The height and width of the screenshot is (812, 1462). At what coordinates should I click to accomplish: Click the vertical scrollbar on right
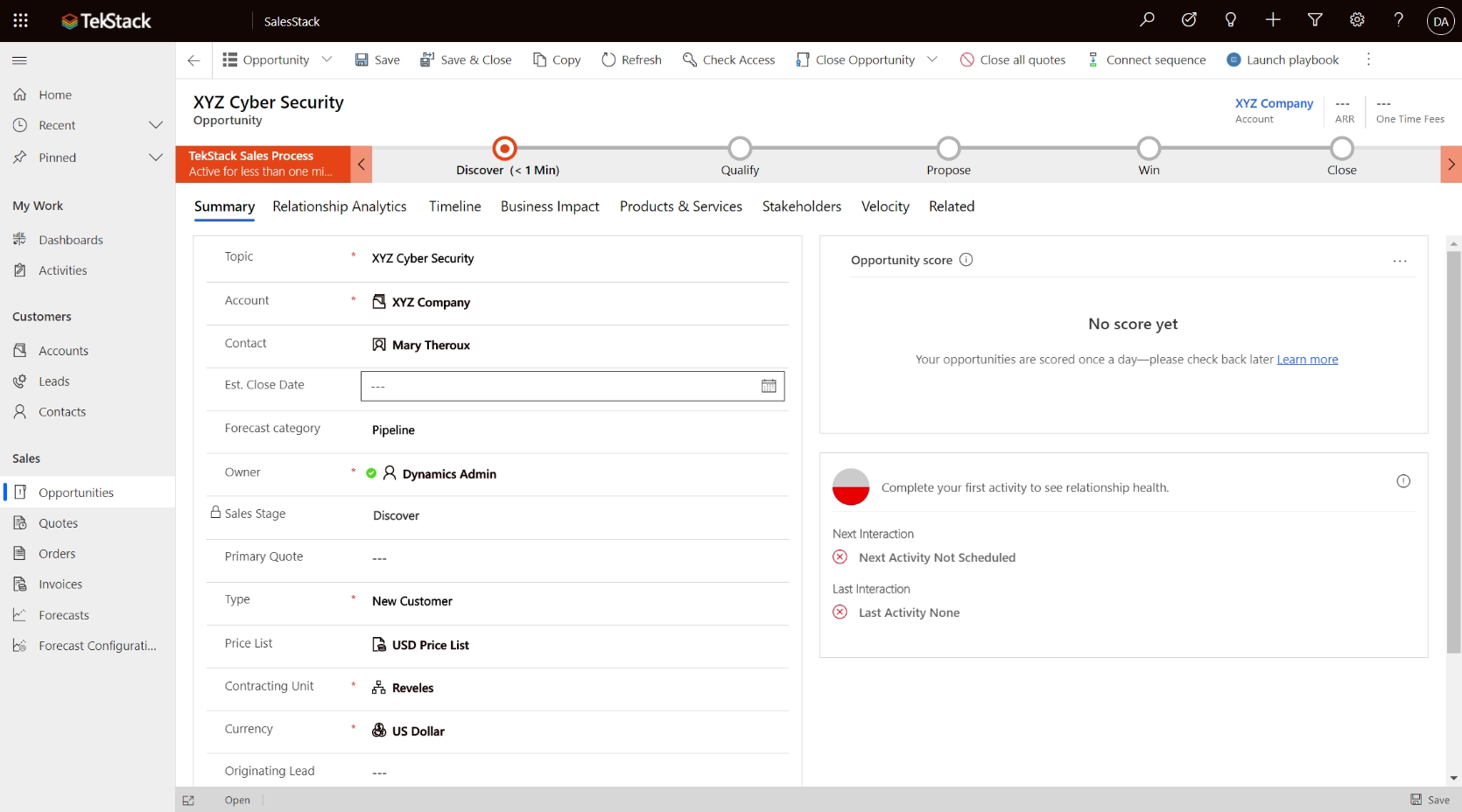point(1454,451)
